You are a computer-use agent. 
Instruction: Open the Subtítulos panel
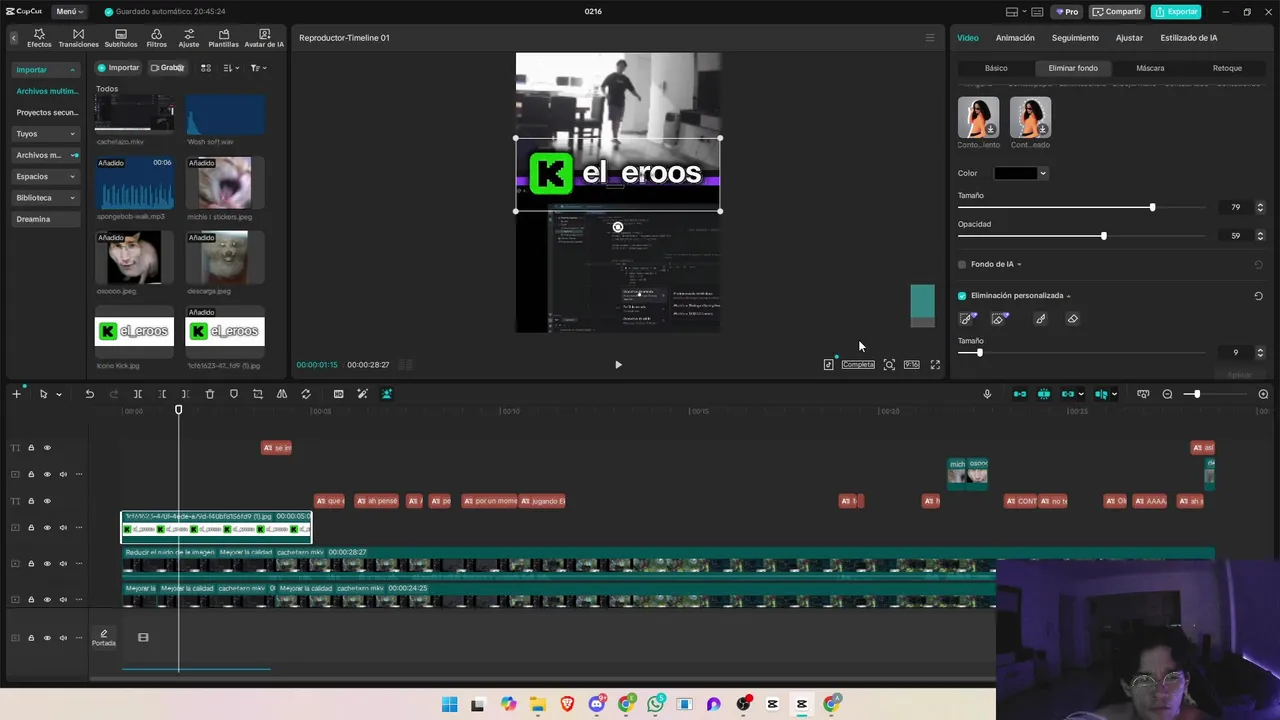[121, 38]
